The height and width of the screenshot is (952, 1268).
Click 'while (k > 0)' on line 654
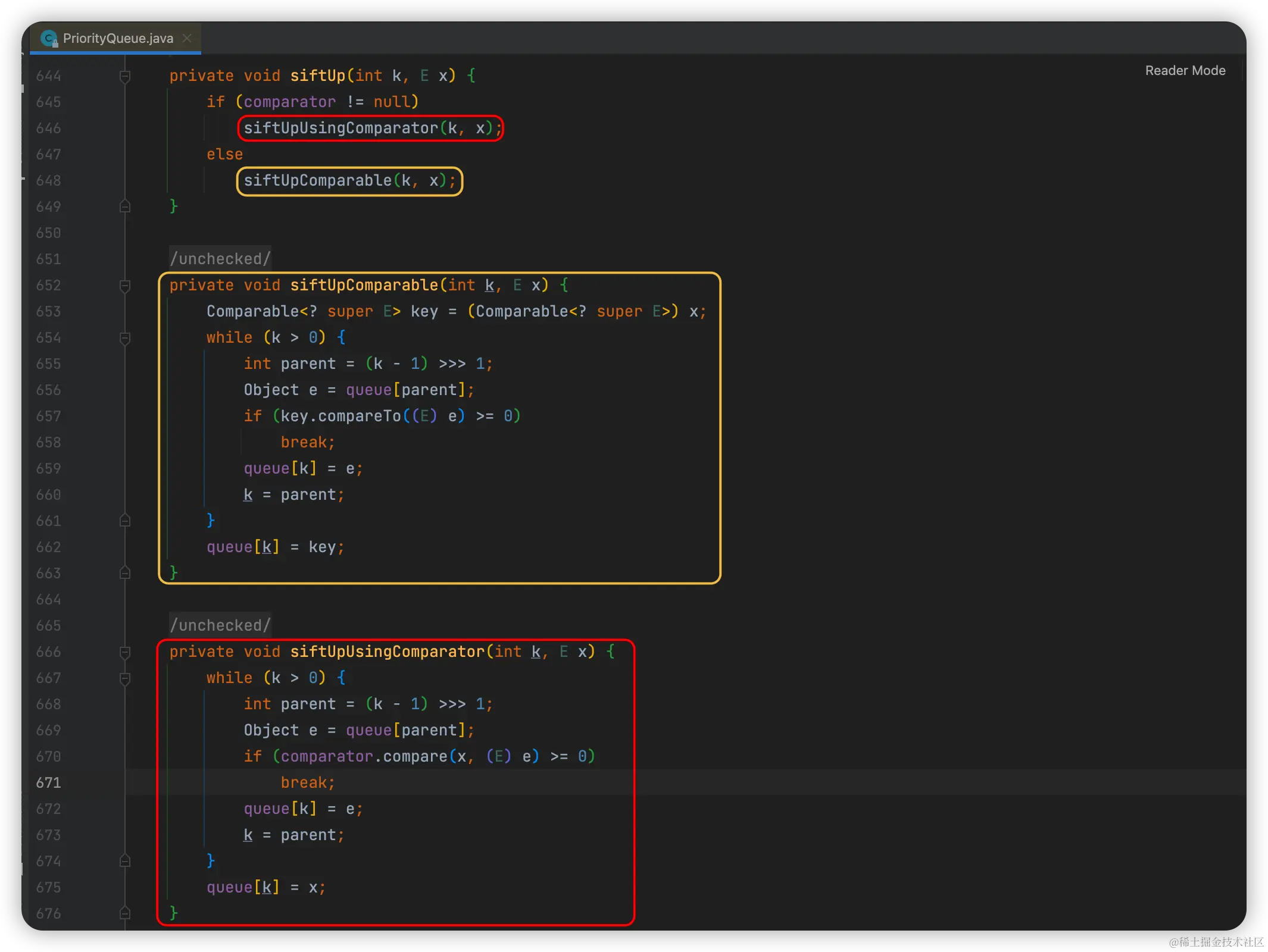click(266, 338)
